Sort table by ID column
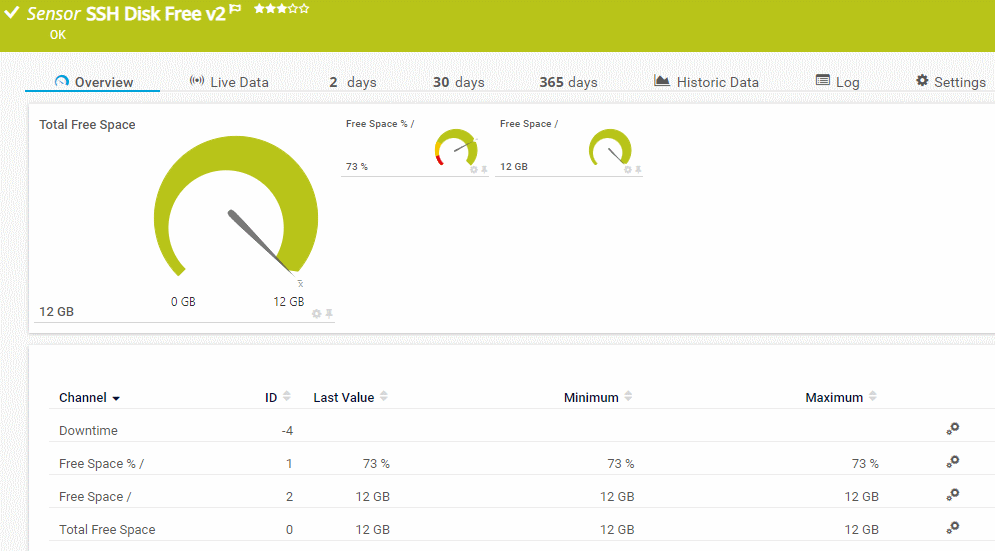The height and width of the screenshot is (551, 995). point(287,397)
